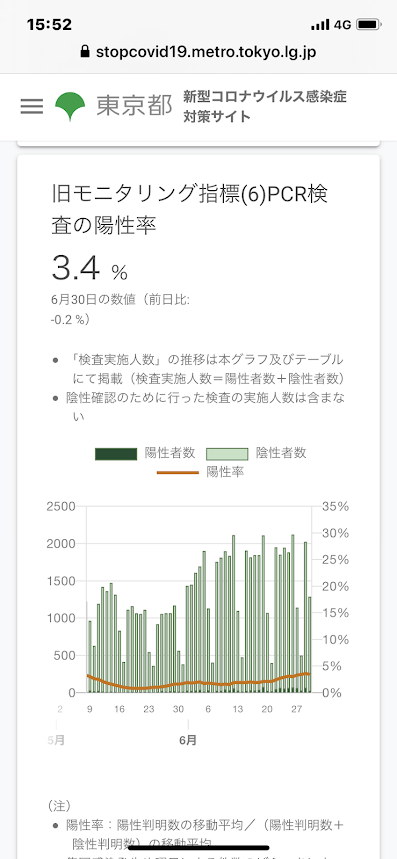Open the 東京都 home link
397x859 pixels.
[x=134, y=106]
